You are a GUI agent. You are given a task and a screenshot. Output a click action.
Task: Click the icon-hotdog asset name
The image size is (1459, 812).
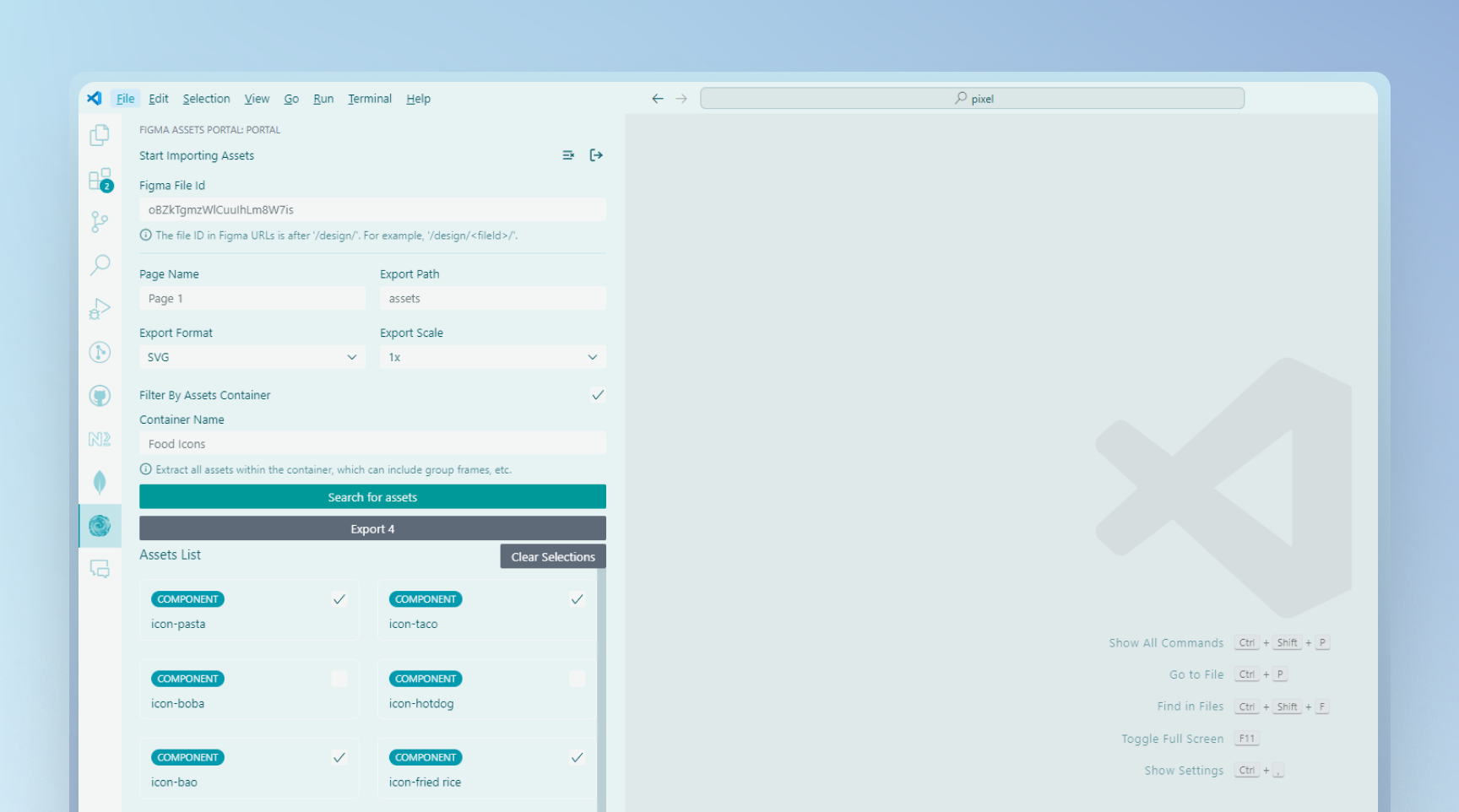coord(421,704)
